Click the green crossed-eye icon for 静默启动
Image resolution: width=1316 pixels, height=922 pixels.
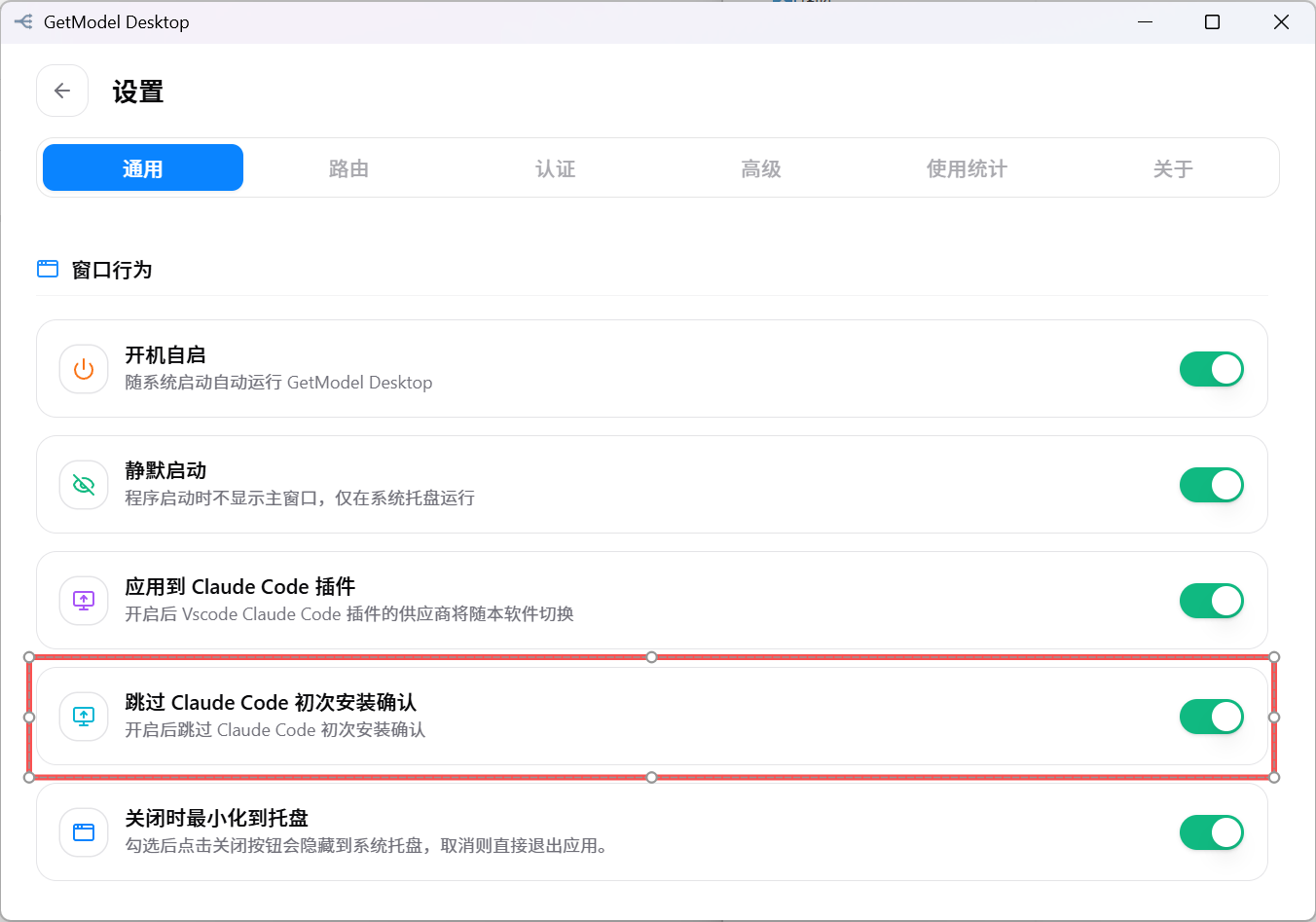click(84, 485)
